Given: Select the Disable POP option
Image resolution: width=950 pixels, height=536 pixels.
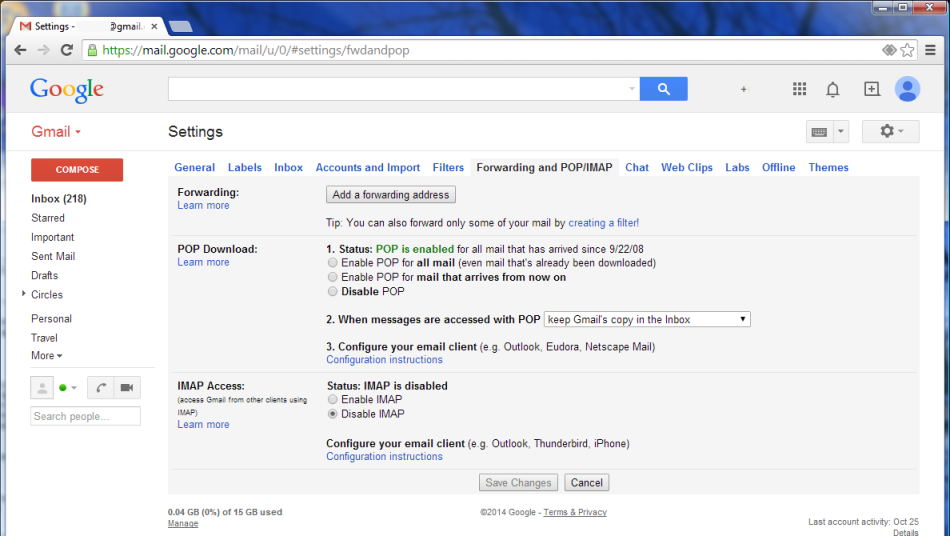Looking at the screenshot, I should pyautogui.click(x=333, y=291).
